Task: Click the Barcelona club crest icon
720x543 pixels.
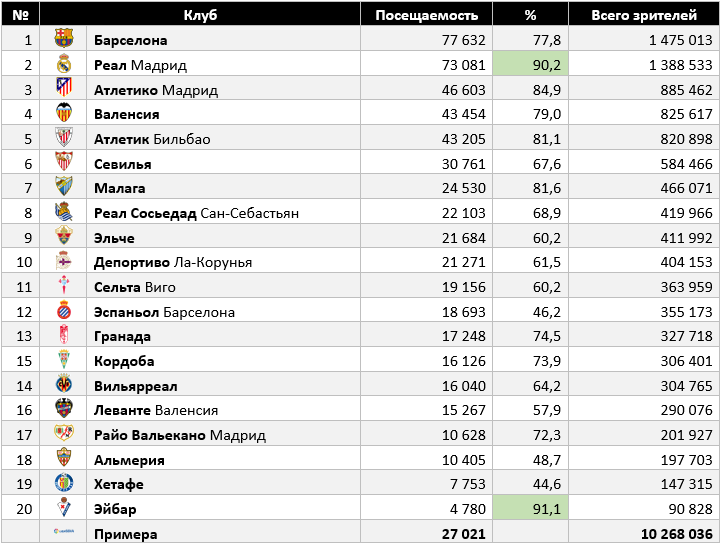Action: point(64,40)
